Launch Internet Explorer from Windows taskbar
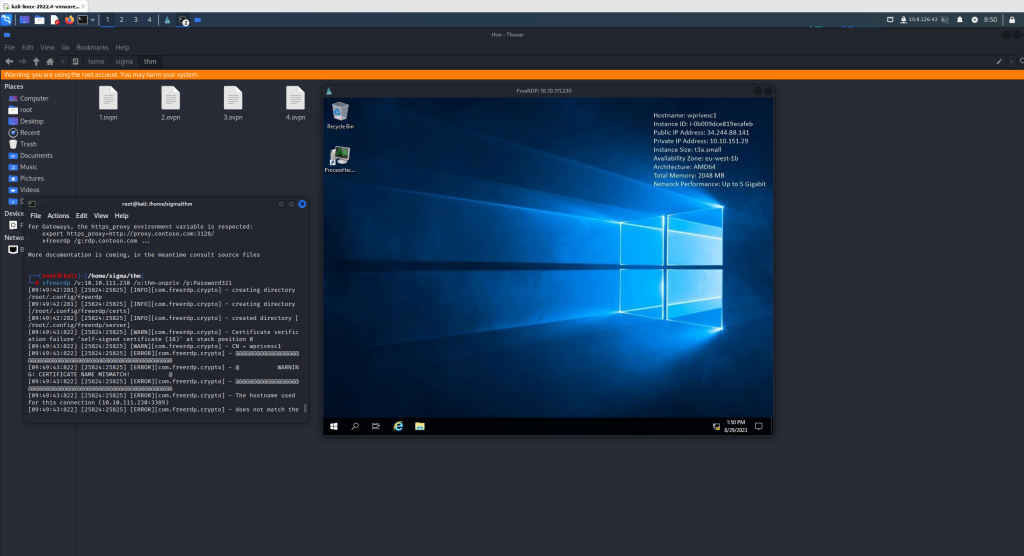The height and width of the screenshot is (556, 1024). click(x=398, y=427)
